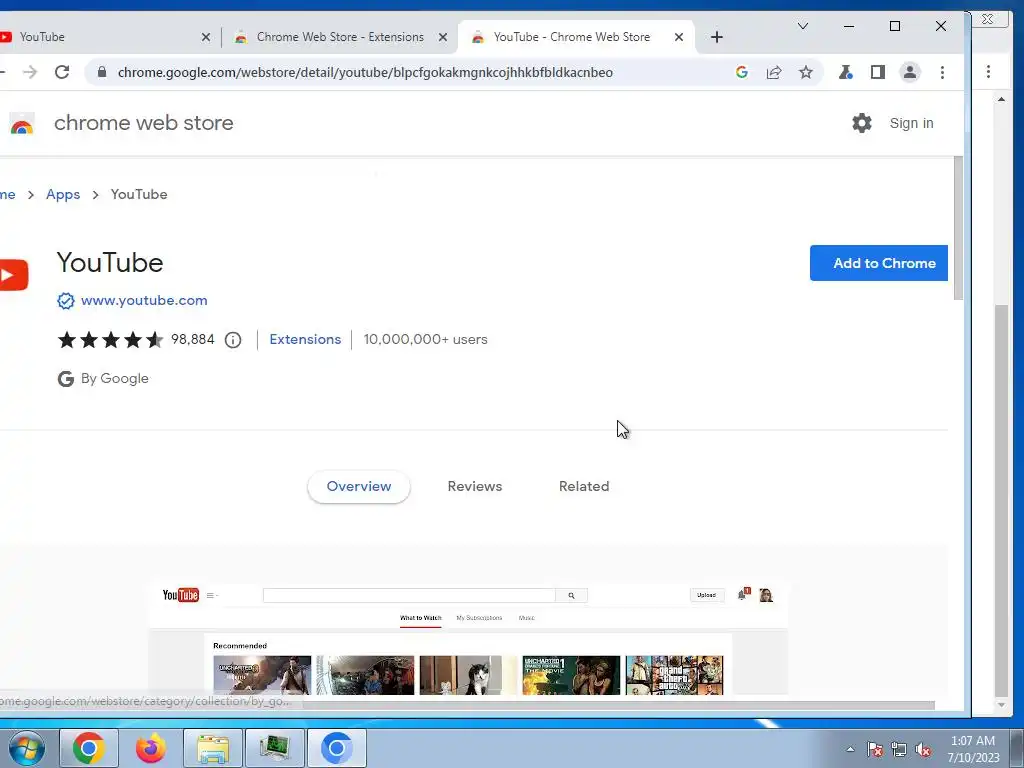Click Sign in link
1024x768 pixels.
click(x=911, y=123)
